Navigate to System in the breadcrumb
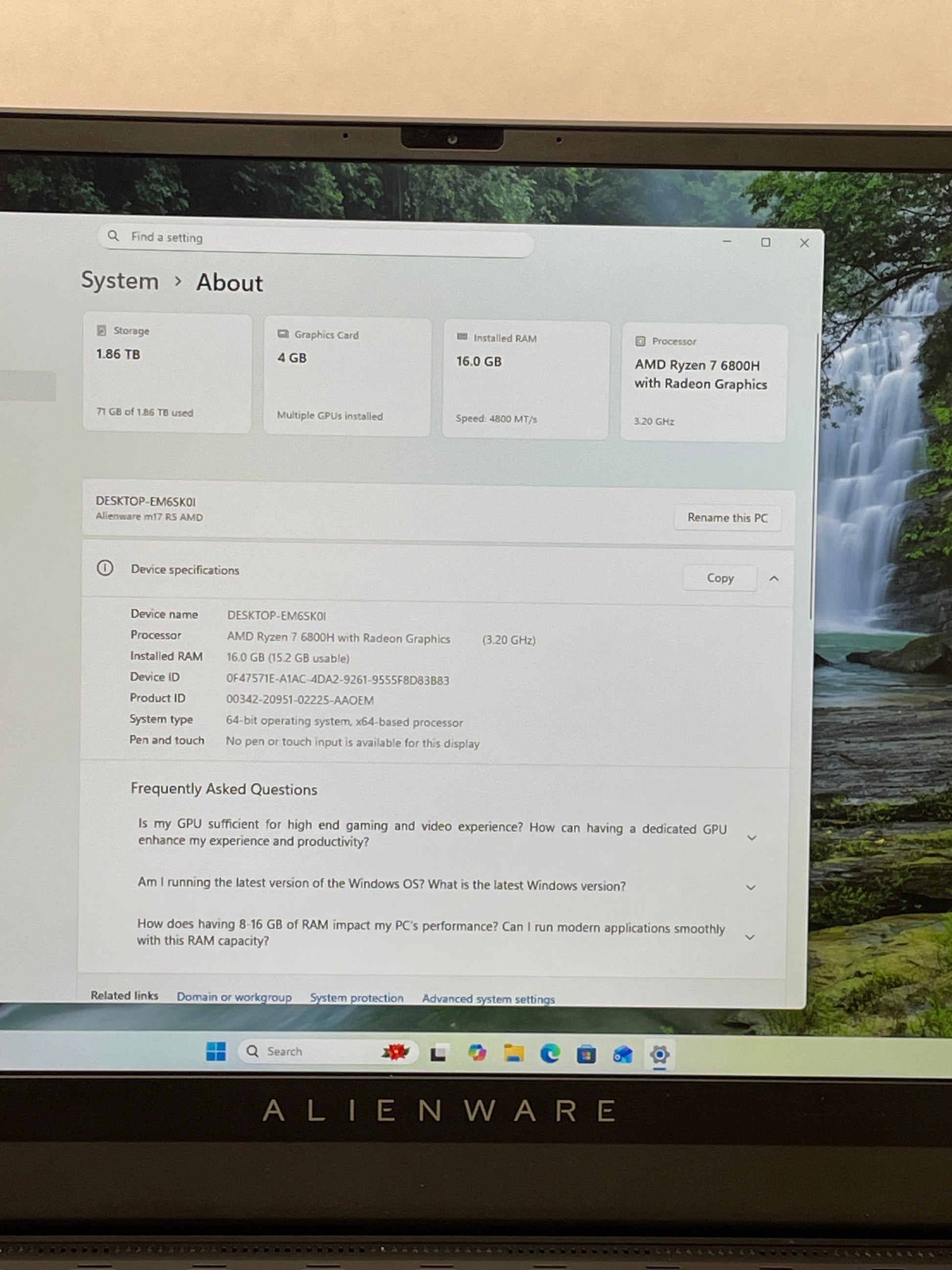Viewport: 952px width, 1270px height. coord(120,281)
